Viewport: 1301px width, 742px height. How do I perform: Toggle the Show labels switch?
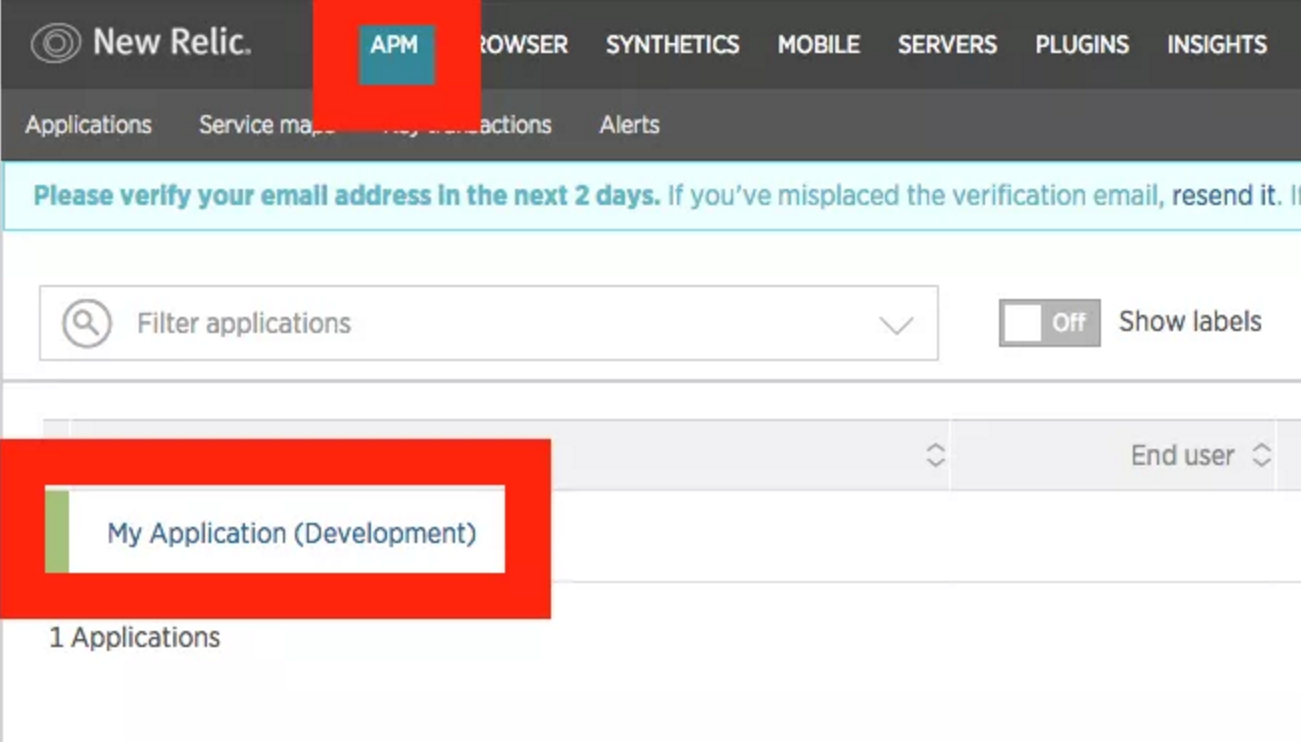click(x=1049, y=323)
